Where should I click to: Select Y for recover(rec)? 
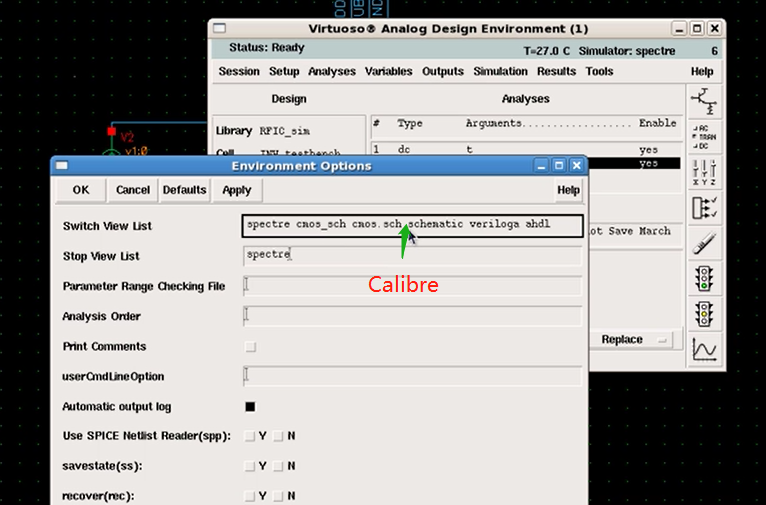coord(250,496)
